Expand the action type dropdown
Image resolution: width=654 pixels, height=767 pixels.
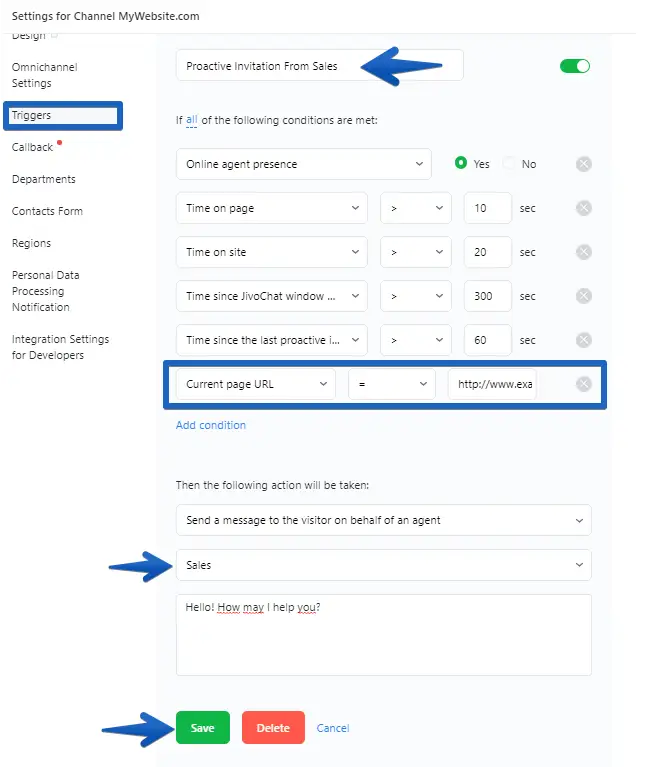pos(383,520)
